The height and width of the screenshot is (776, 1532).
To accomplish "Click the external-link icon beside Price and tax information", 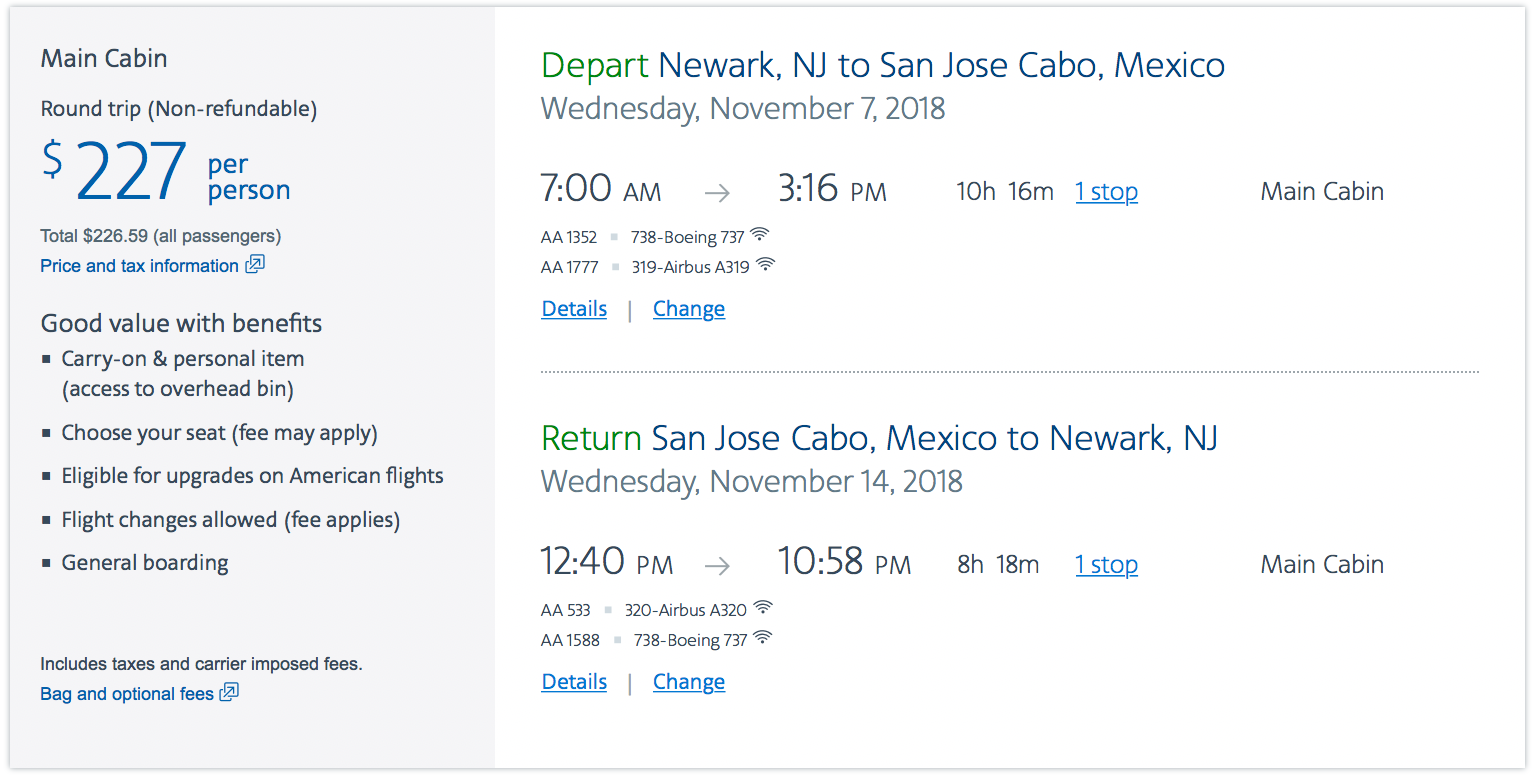I will pos(255,265).
